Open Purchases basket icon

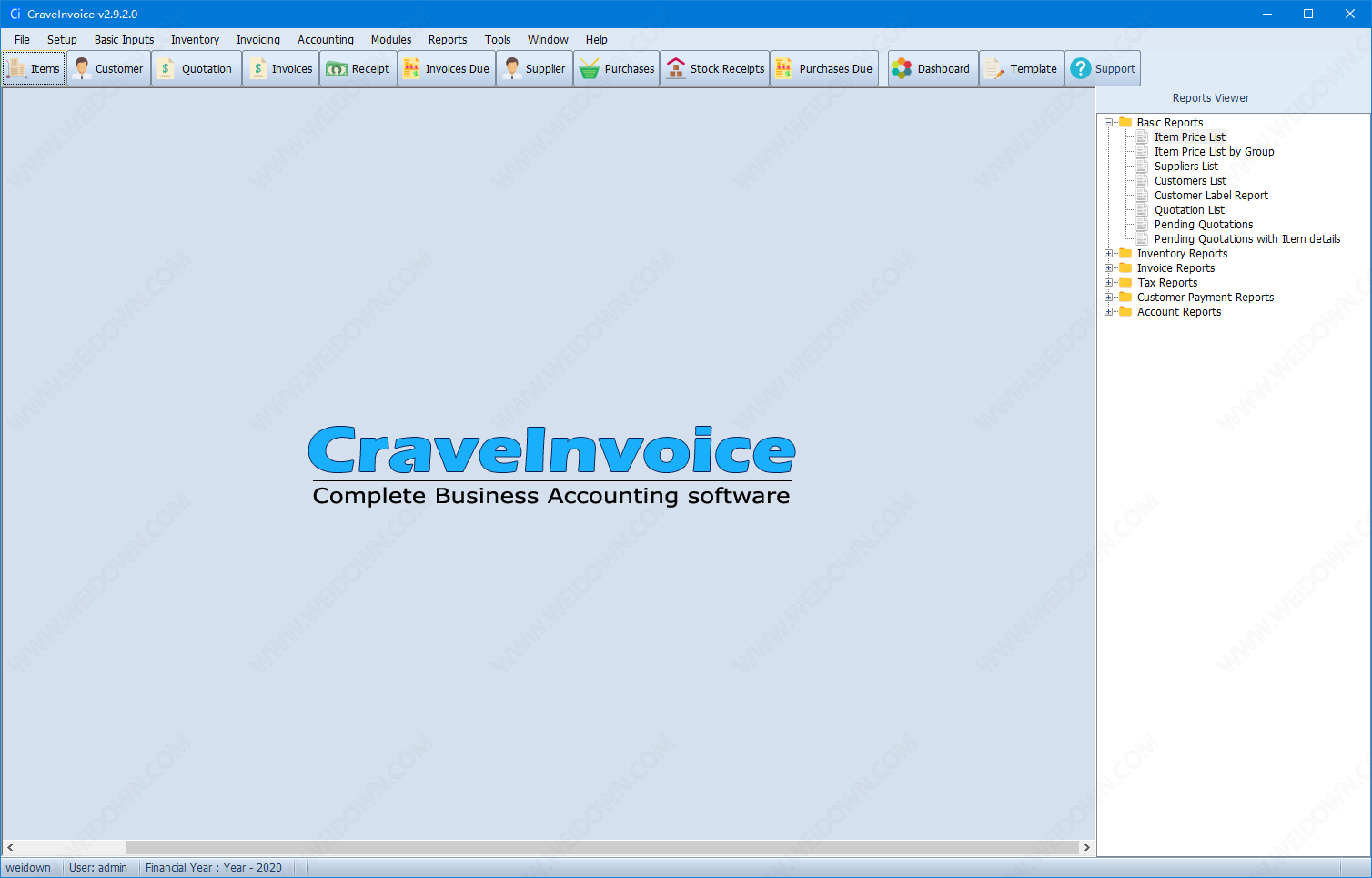(x=590, y=68)
